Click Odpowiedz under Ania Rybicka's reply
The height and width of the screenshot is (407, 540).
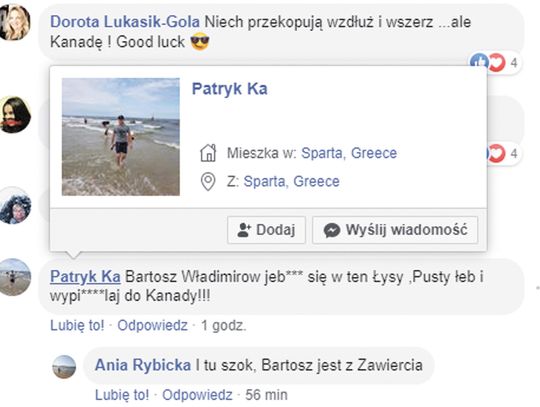pos(197,395)
